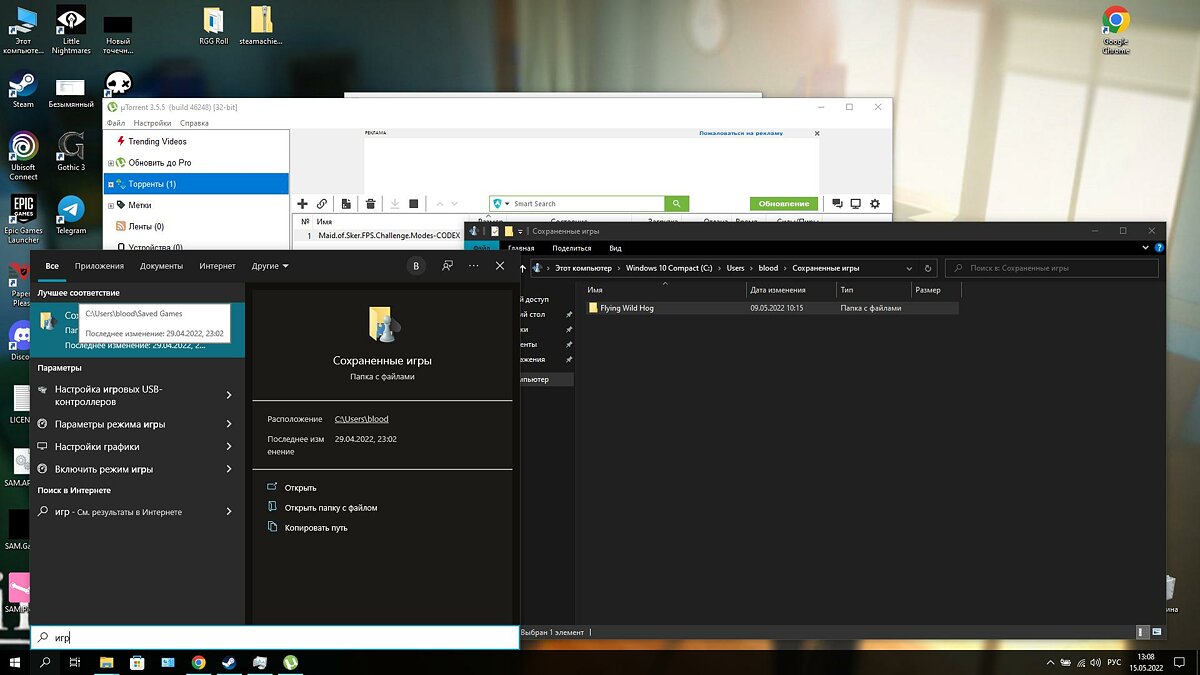Image resolution: width=1200 pixels, height=675 pixels.
Task: Click the green Smart Search magnifier button
Action: point(677,204)
